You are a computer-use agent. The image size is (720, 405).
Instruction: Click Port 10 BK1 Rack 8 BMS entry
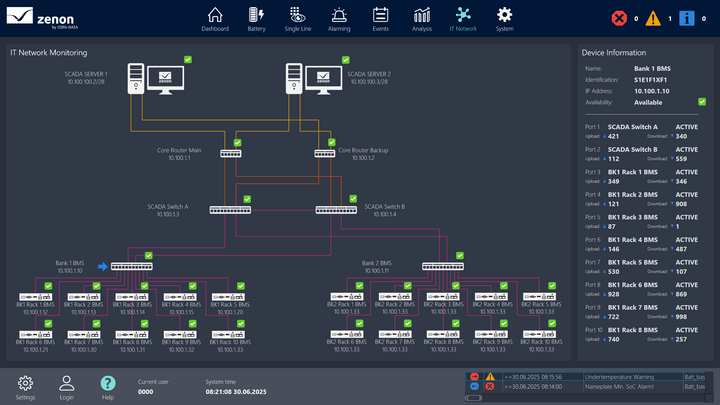[x=642, y=334]
